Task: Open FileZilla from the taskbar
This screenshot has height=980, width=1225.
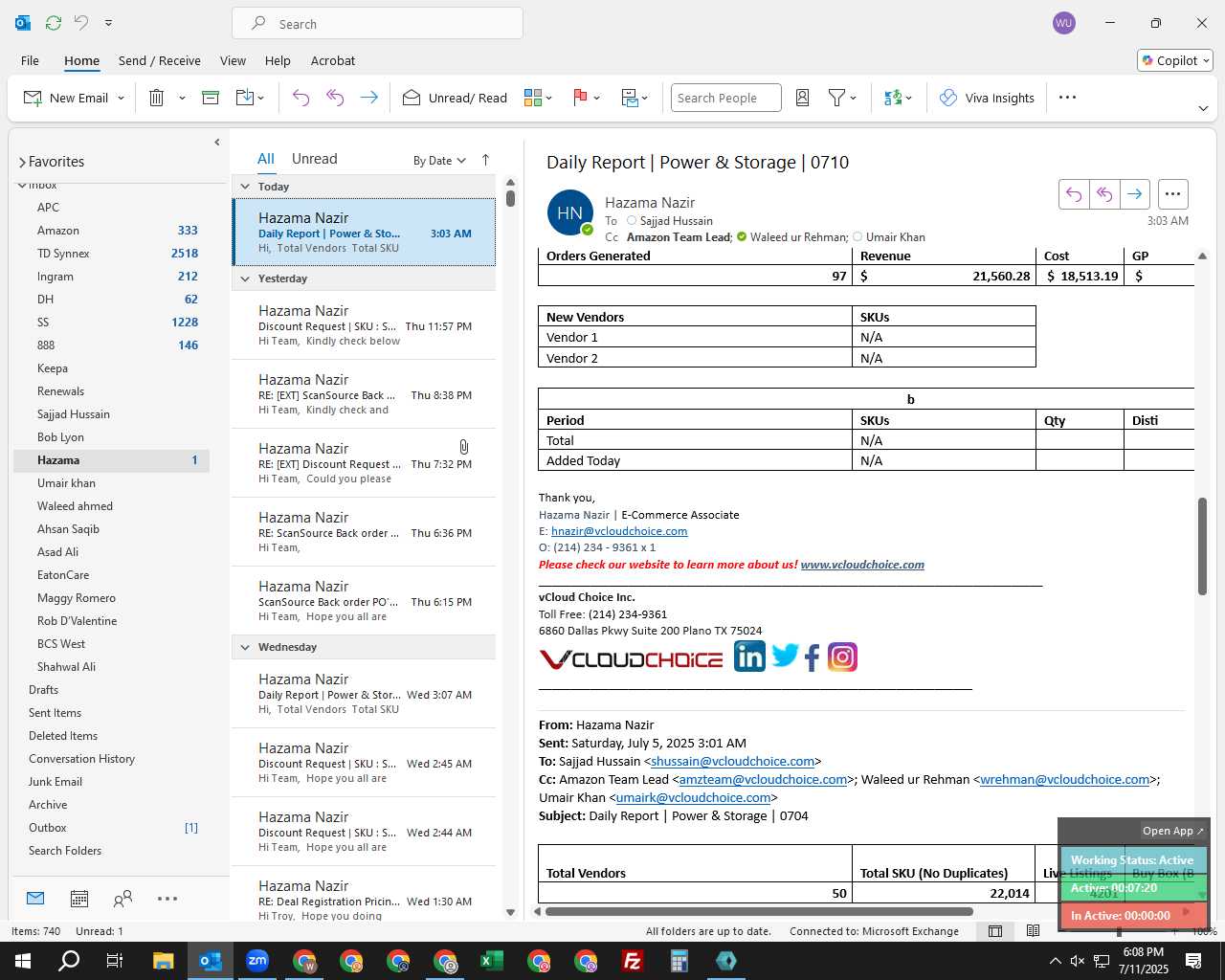Action: 633,961
